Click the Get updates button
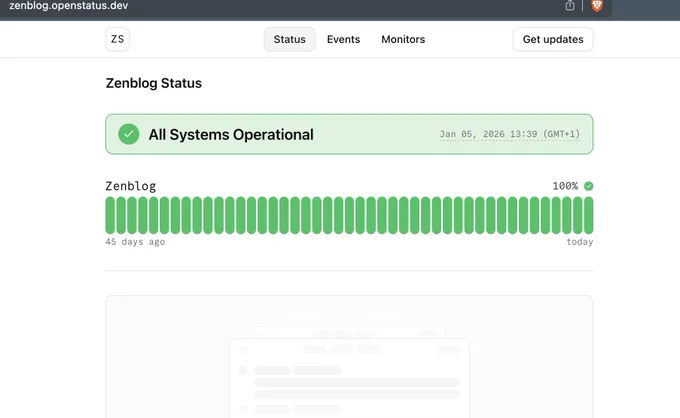 [553, 39]
